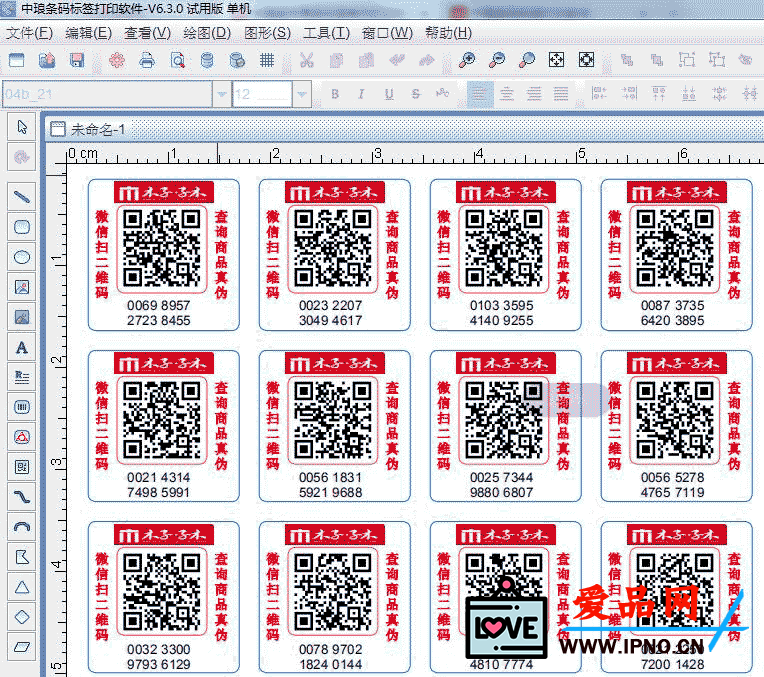Toggle strikethrough S formatting
Viewport: 764px width, 677px height.
416,94
